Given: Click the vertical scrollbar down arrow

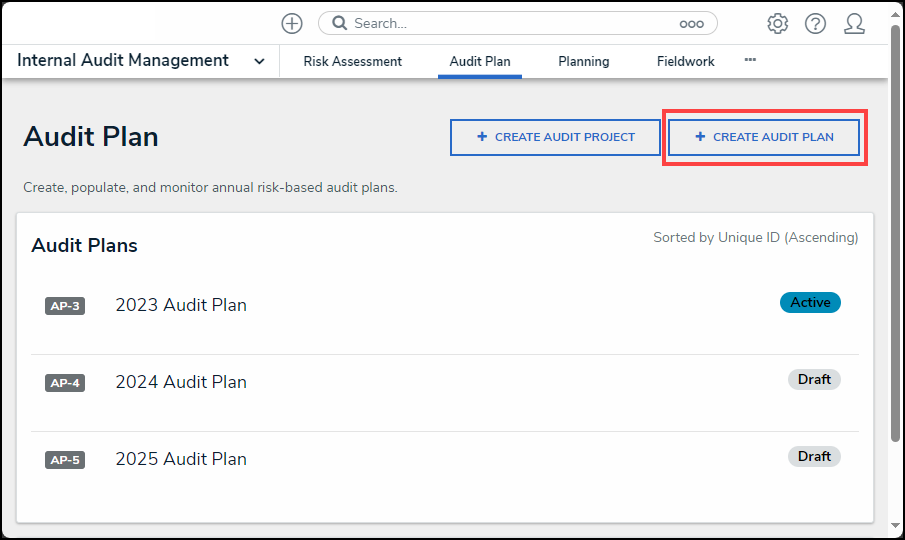Looking at the screenshot, I should [896, 524].
